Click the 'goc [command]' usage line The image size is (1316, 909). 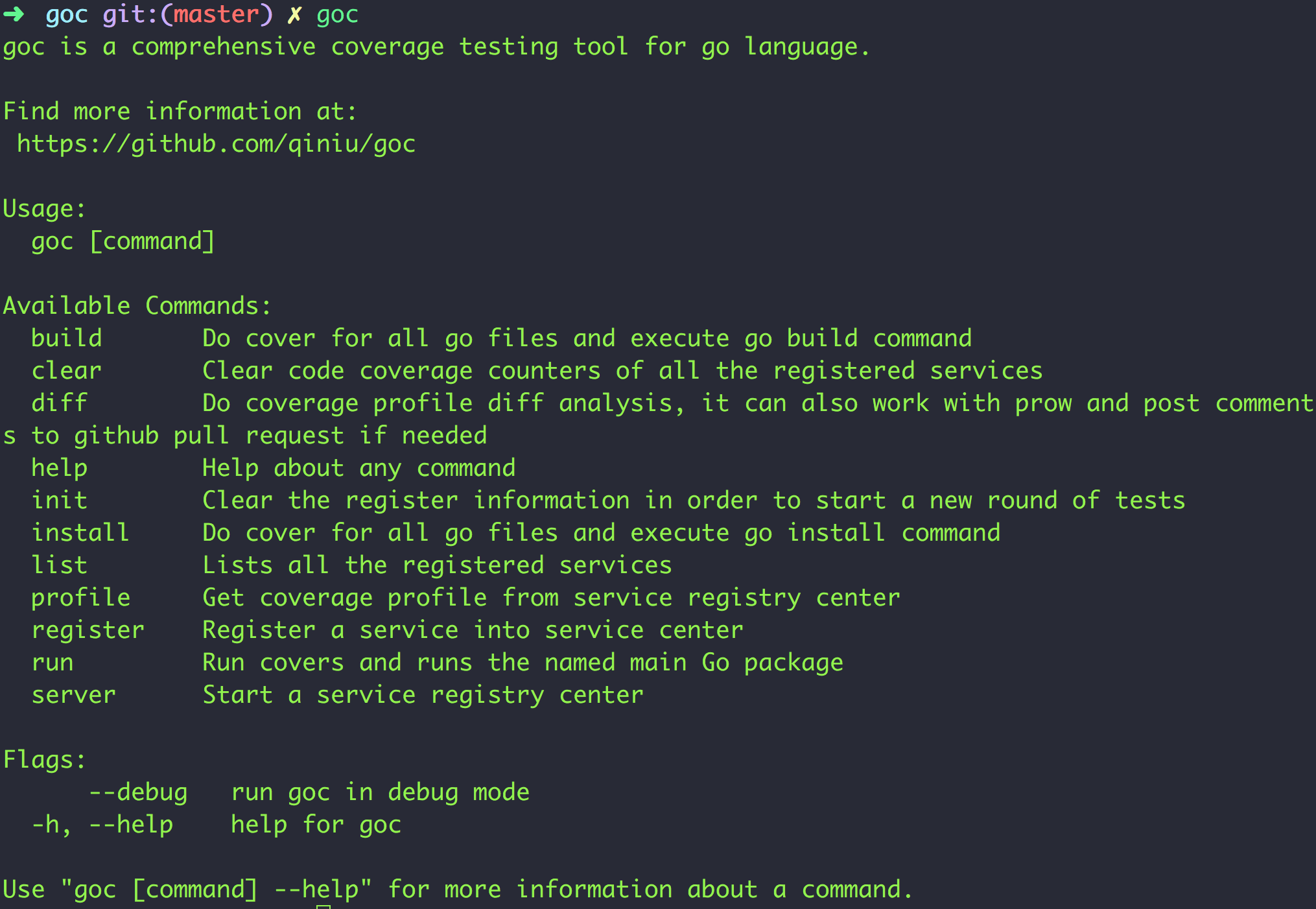click(123, 241)
